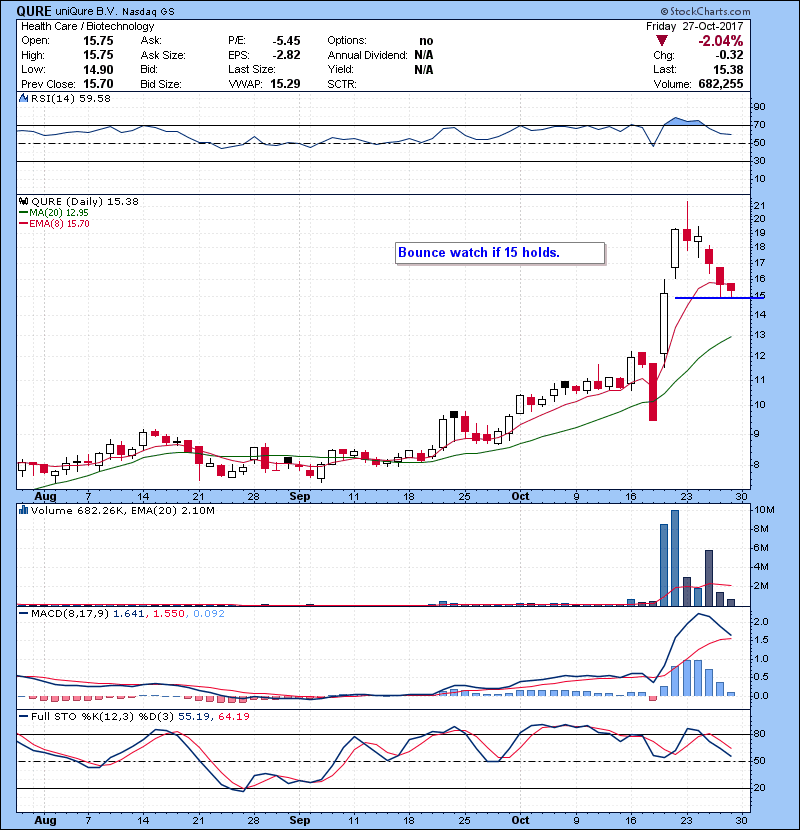Viewport: 800px width, 830px height.
Task: Click the candlestick icon beside QURE (Daily)
Action: tap(23, 201)
